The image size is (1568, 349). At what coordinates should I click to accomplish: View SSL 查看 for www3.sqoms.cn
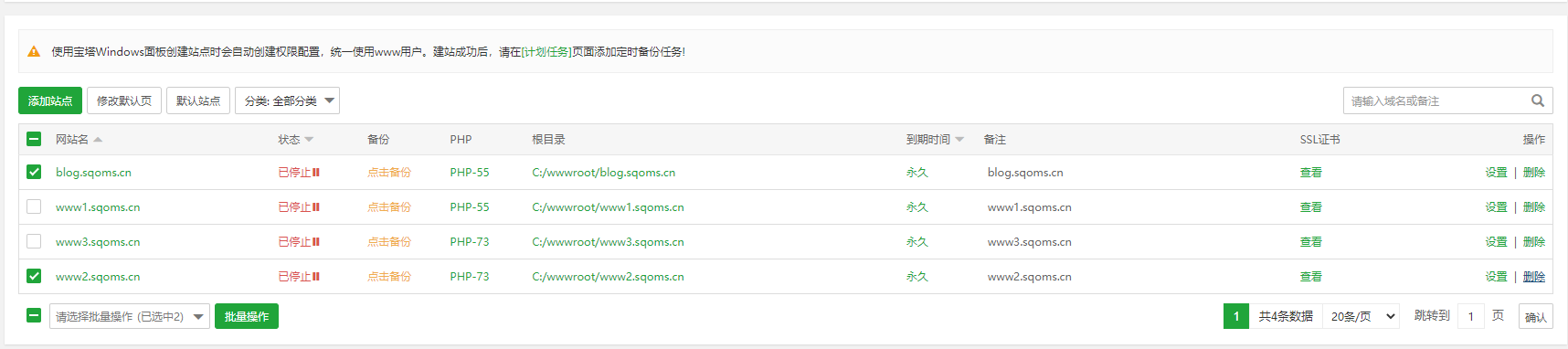coord(1311,242)
